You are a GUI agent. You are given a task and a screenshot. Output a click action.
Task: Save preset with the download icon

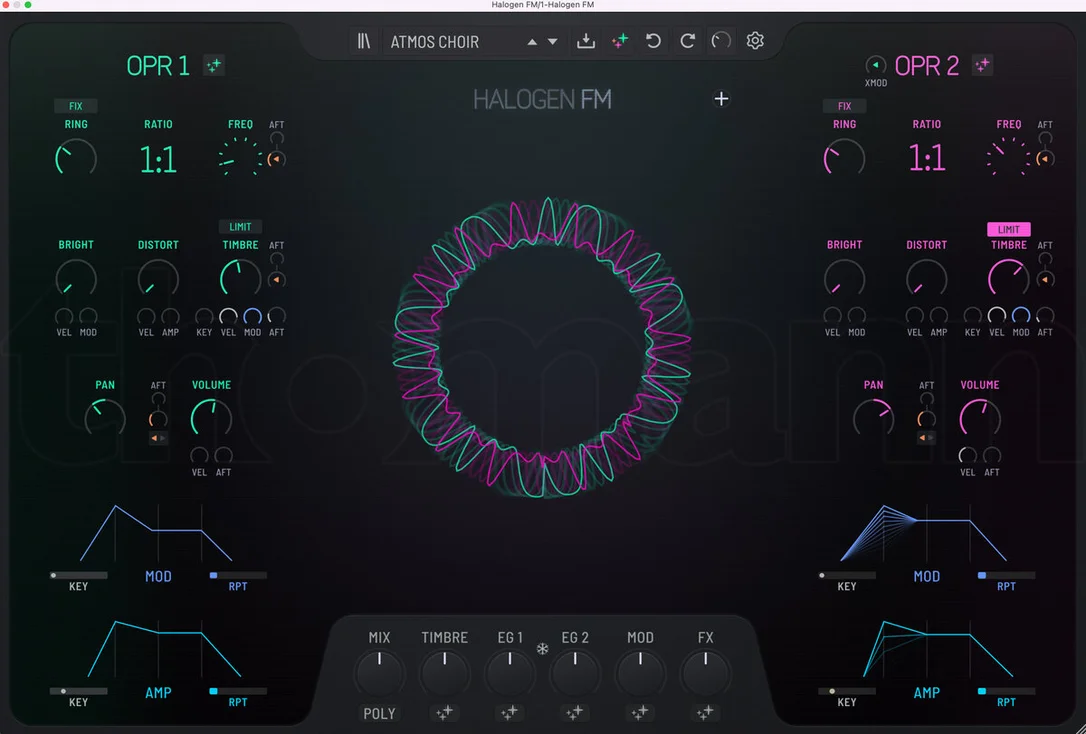(586, 41)
